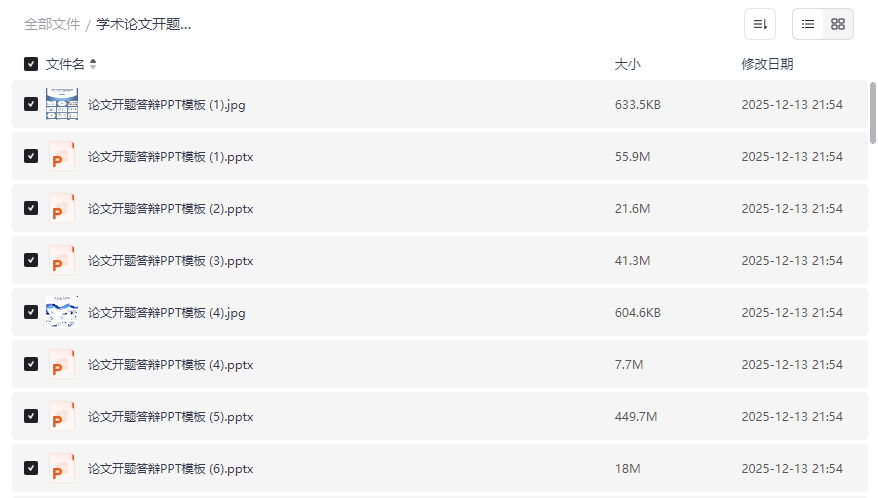The height and width of the screenshot is (498, 878).
Task: Open image thumbnail of 模板 (1).jpg
Action: coord(62,104)
